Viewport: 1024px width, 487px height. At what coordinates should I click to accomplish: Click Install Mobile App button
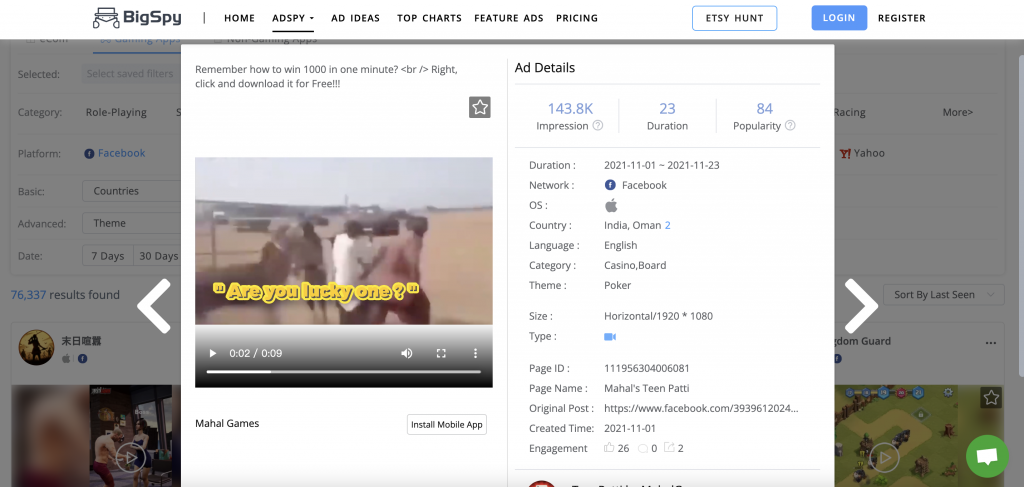447,424
